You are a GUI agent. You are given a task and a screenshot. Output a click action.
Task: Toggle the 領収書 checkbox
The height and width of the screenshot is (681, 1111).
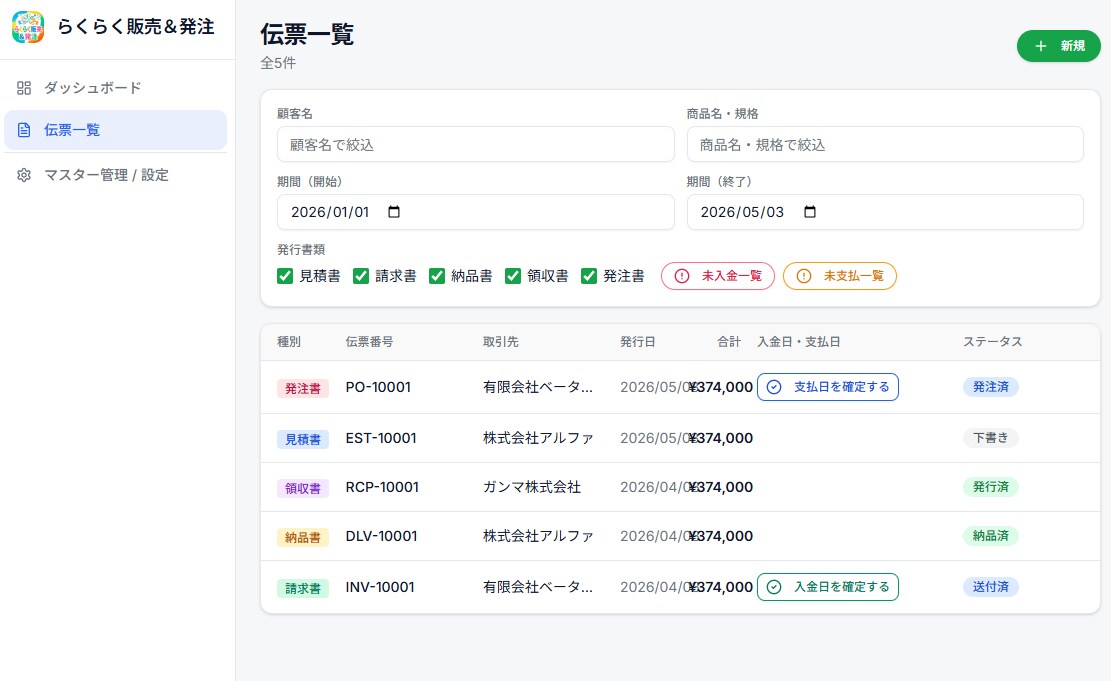tap(512, 276)
